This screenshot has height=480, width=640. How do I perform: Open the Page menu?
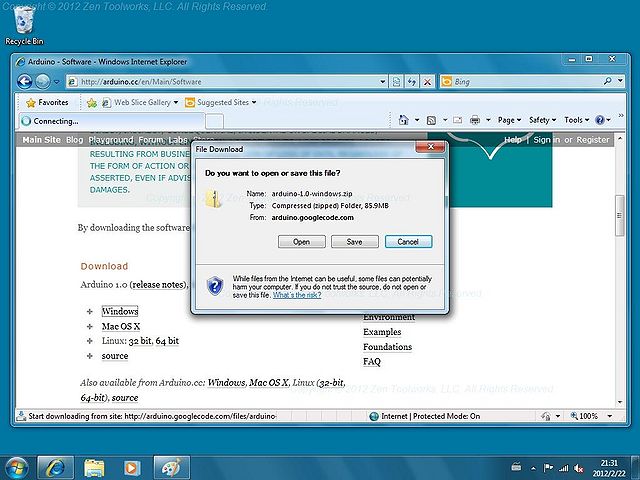(509, 120)
